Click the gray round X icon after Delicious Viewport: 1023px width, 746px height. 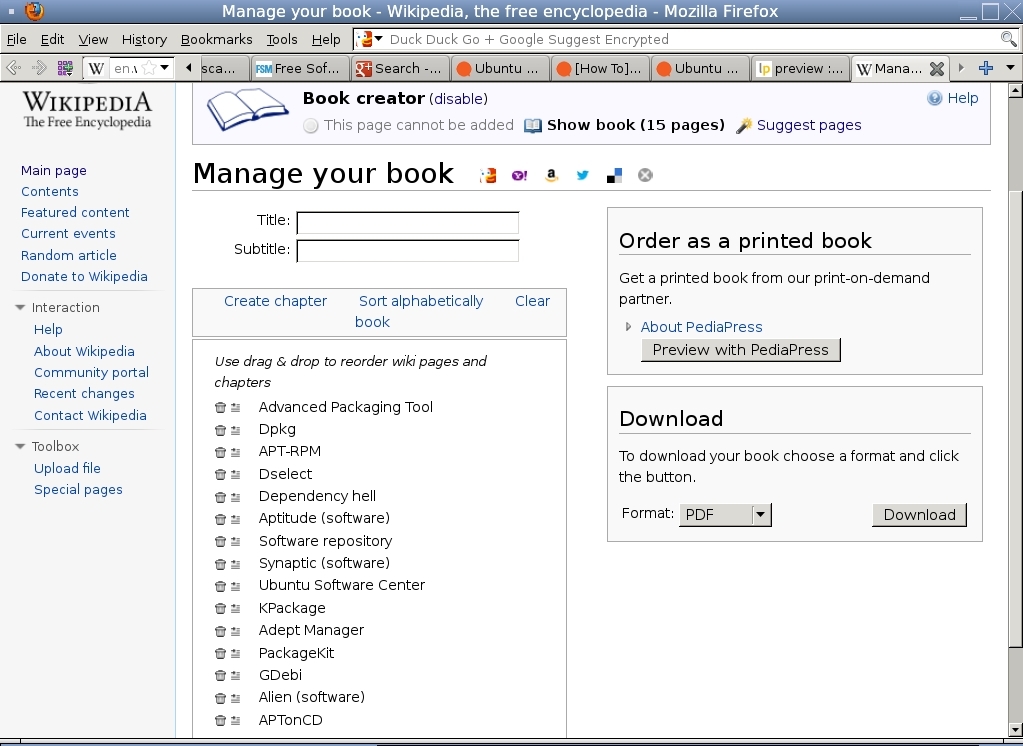(645, 175)
